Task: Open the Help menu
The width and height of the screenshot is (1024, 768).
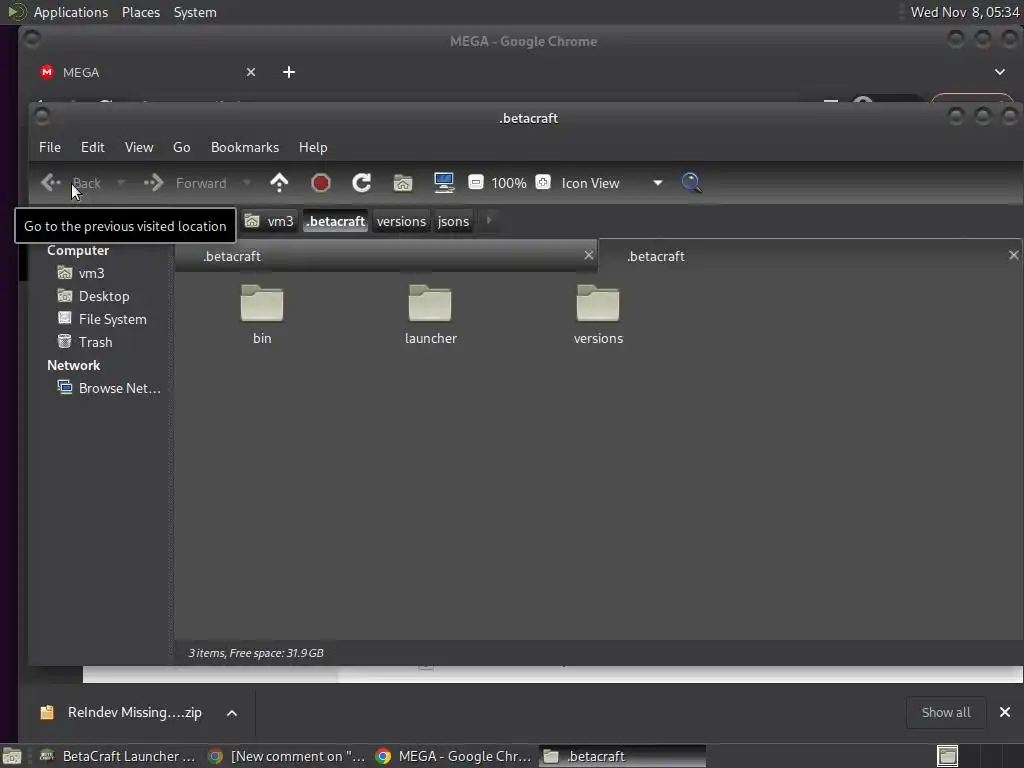Action: coord(313,148)
